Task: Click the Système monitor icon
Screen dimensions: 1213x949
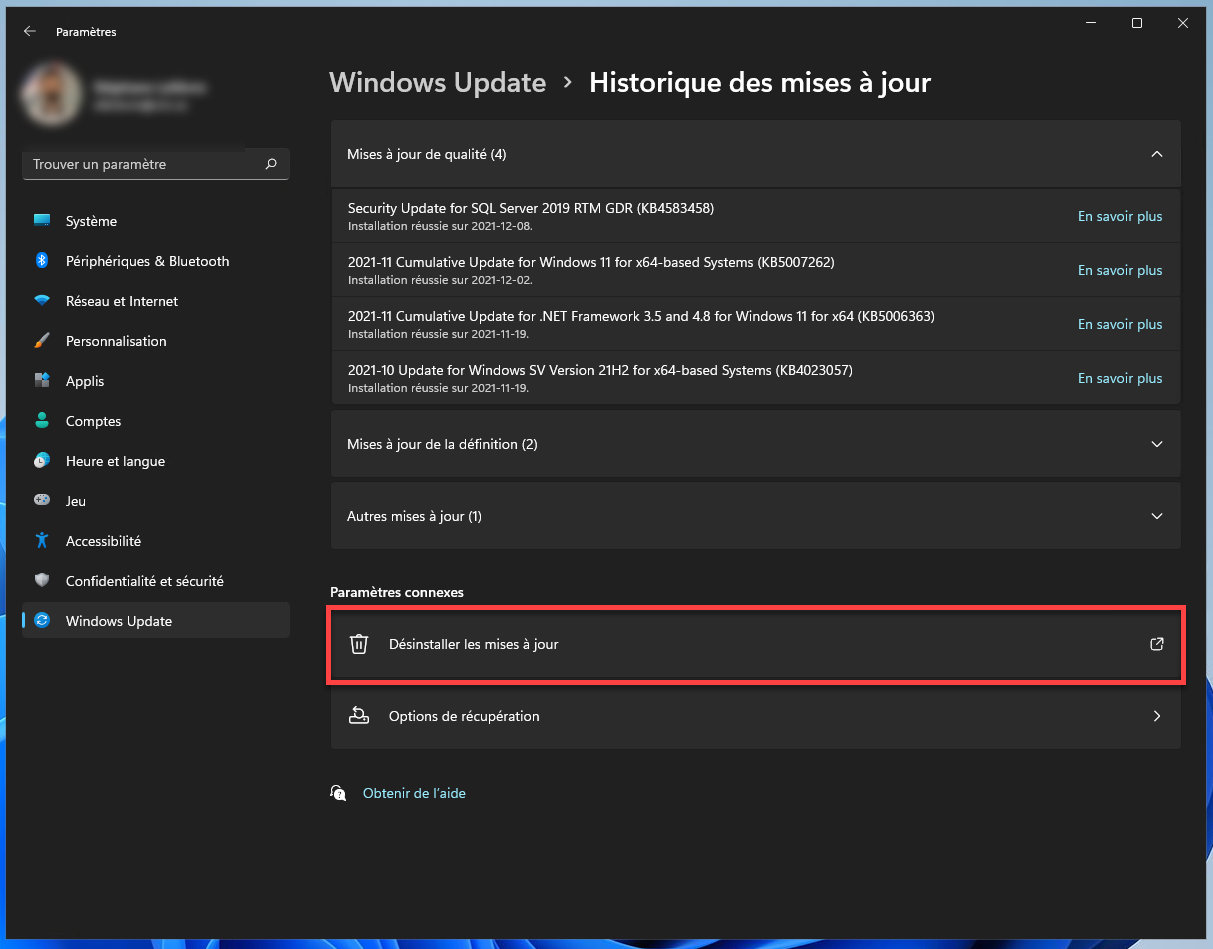Action: click(42, 221)
